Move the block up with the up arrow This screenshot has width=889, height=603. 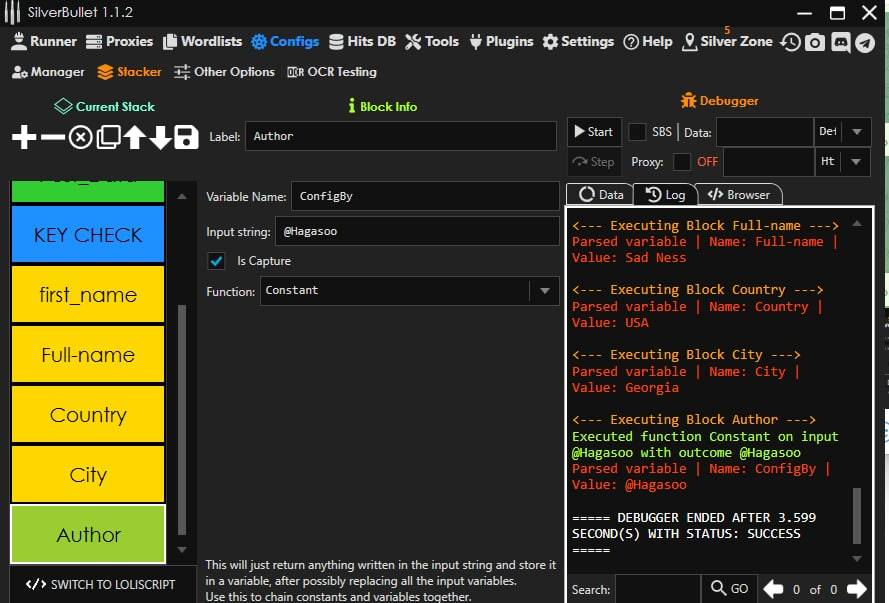pos(134,138)
